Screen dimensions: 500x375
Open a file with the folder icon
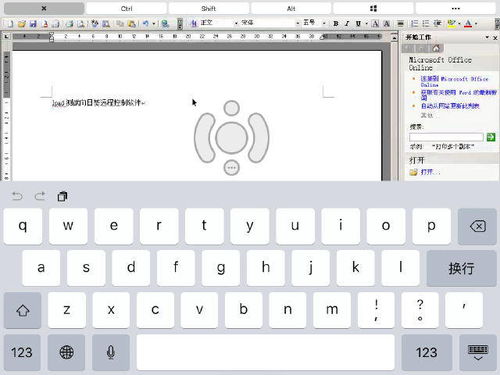[22, 24]
